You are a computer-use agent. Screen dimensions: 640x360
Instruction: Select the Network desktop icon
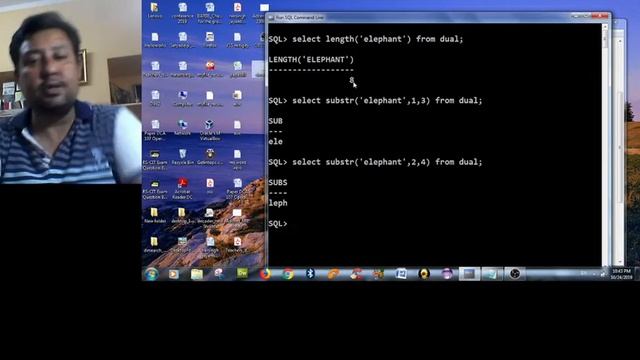point(182,127)
